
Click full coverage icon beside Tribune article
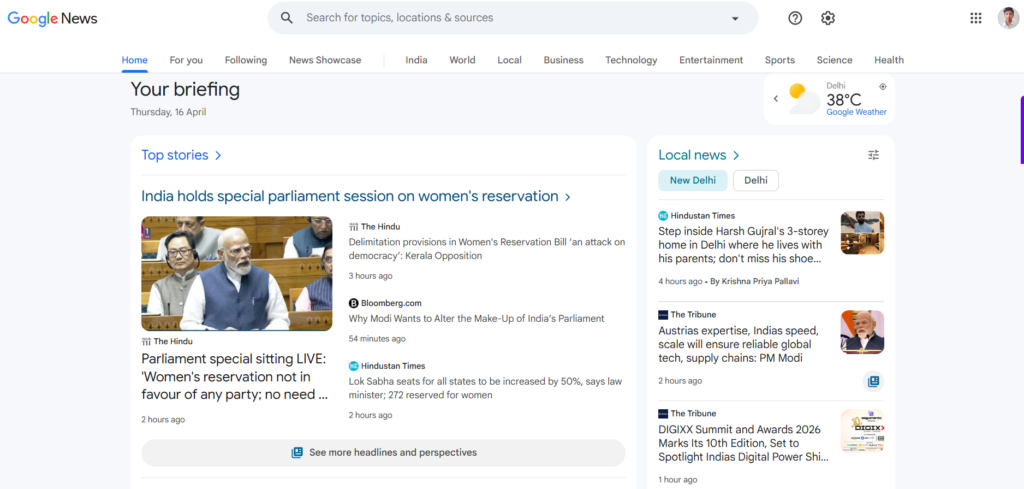pos(872,381)
